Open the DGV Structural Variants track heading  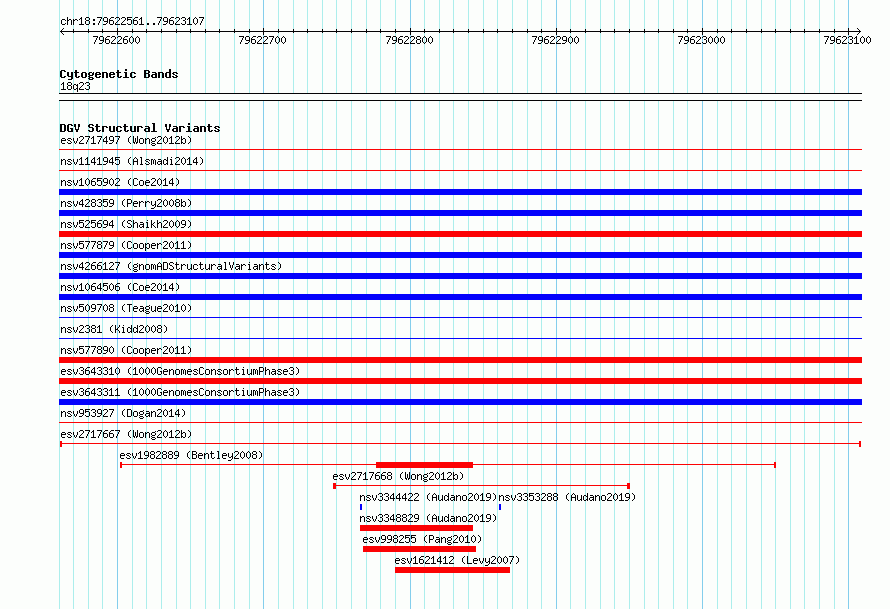coord(140,128)
